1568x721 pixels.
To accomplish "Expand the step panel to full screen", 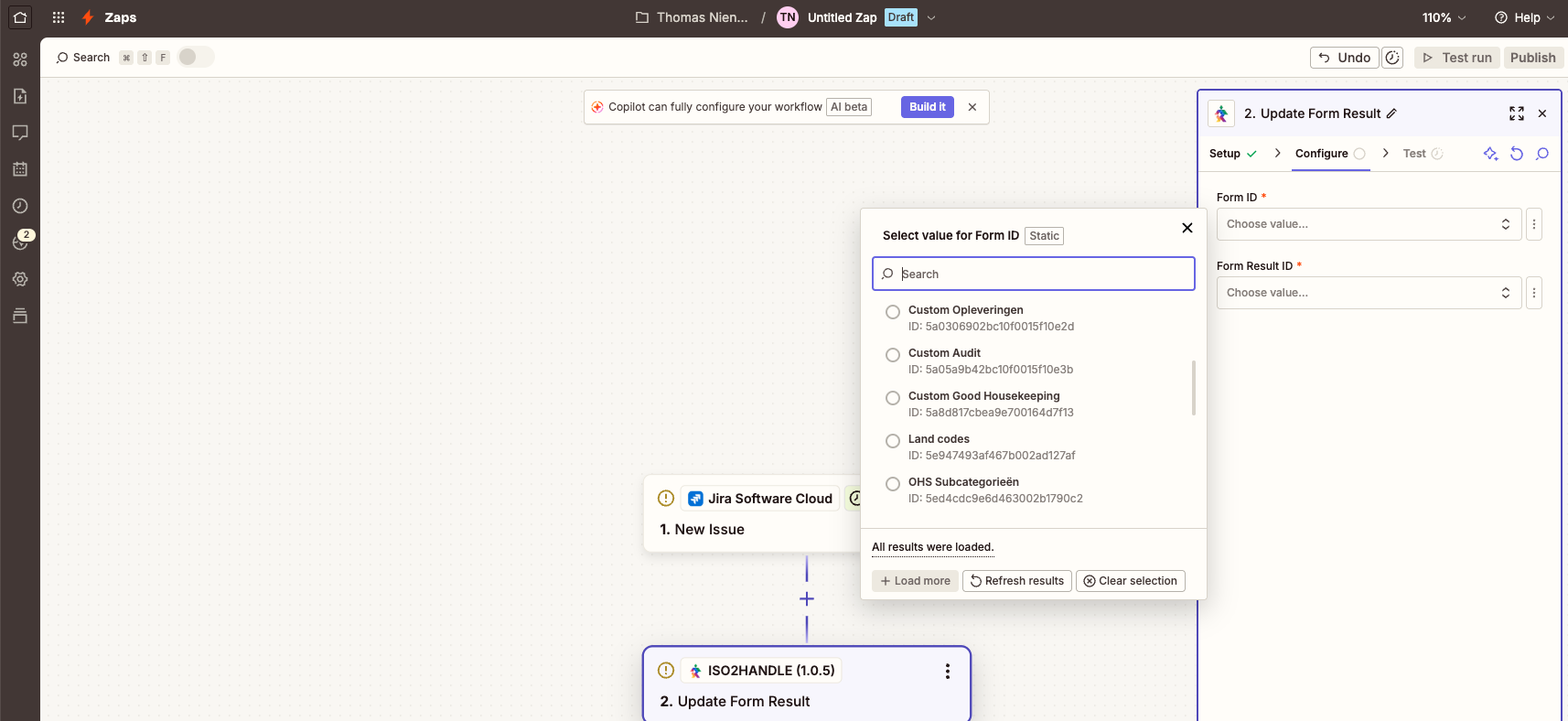I will [1516, 113].
